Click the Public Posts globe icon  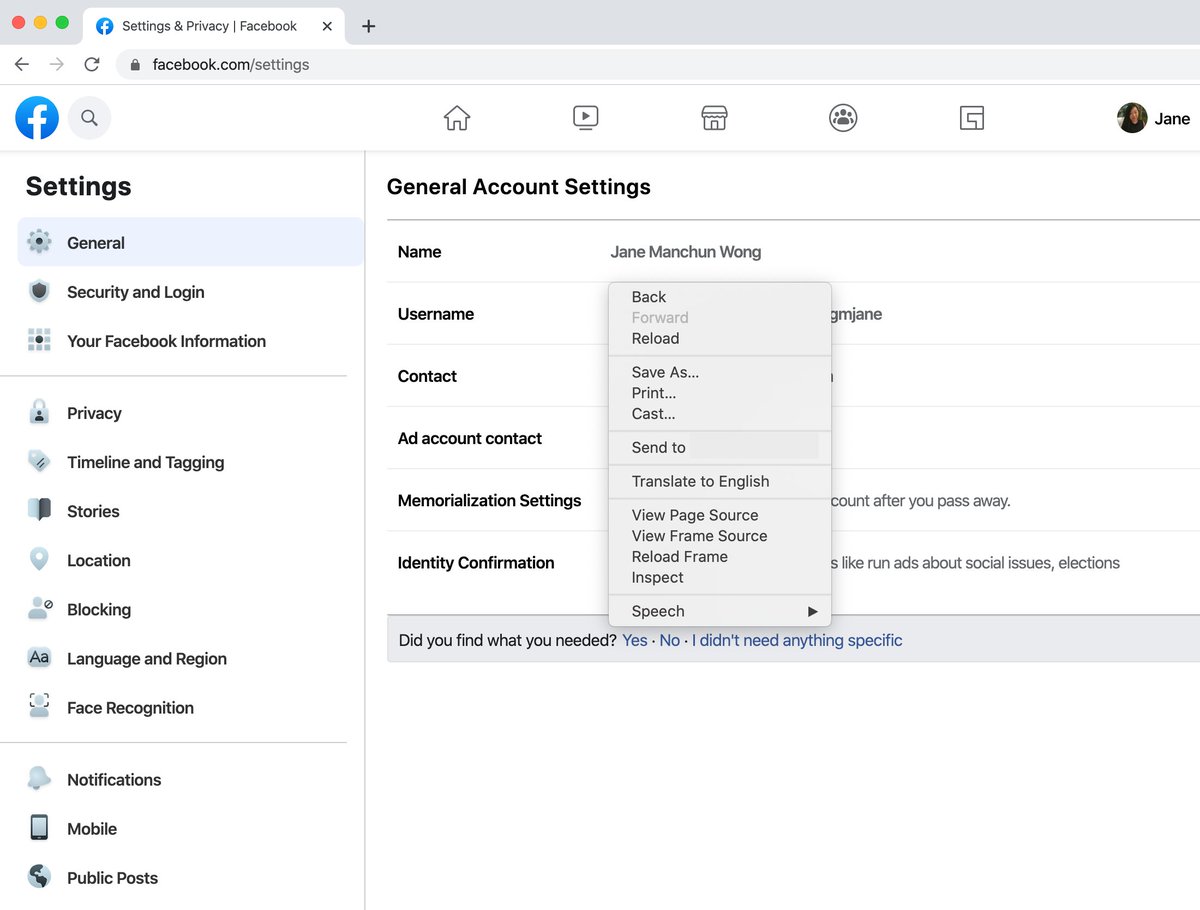click(39, 877)
